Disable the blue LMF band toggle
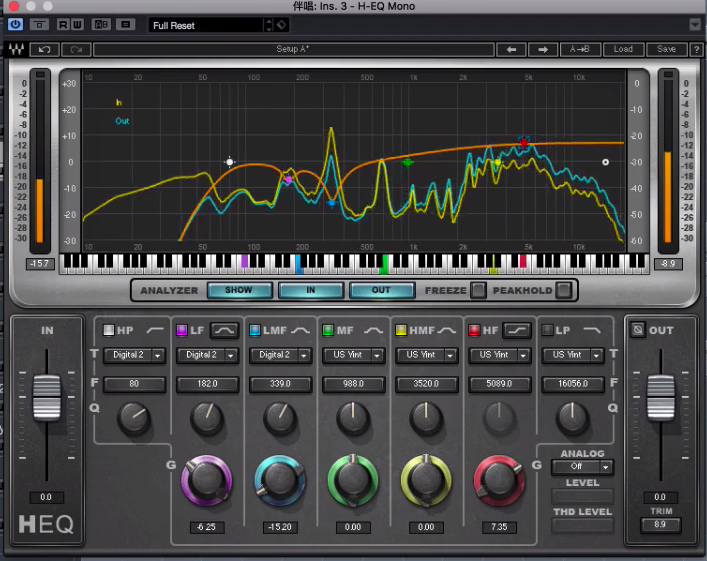 [255, 330]
